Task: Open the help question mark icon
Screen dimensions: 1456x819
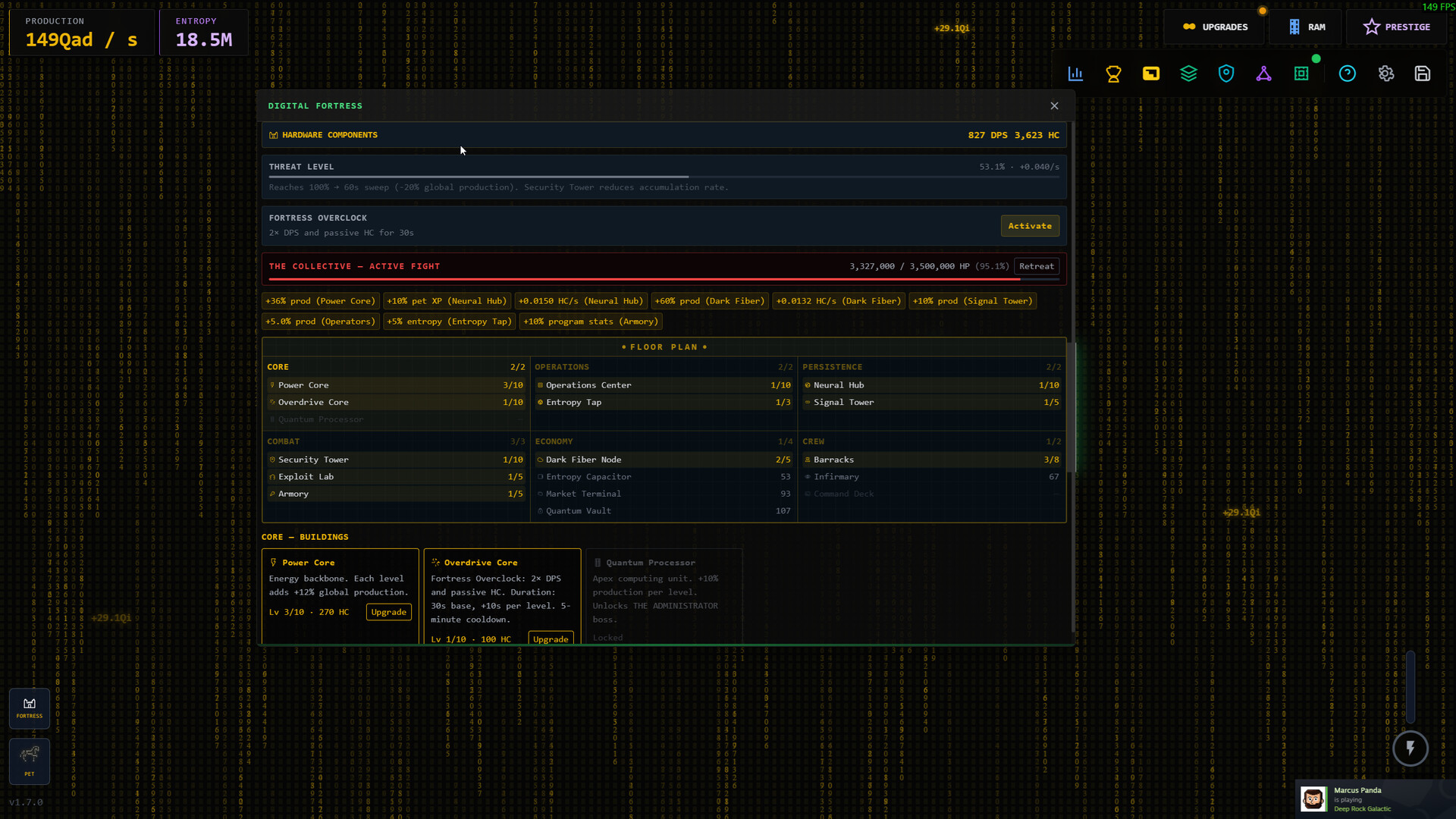Action: pos(1348,74)
